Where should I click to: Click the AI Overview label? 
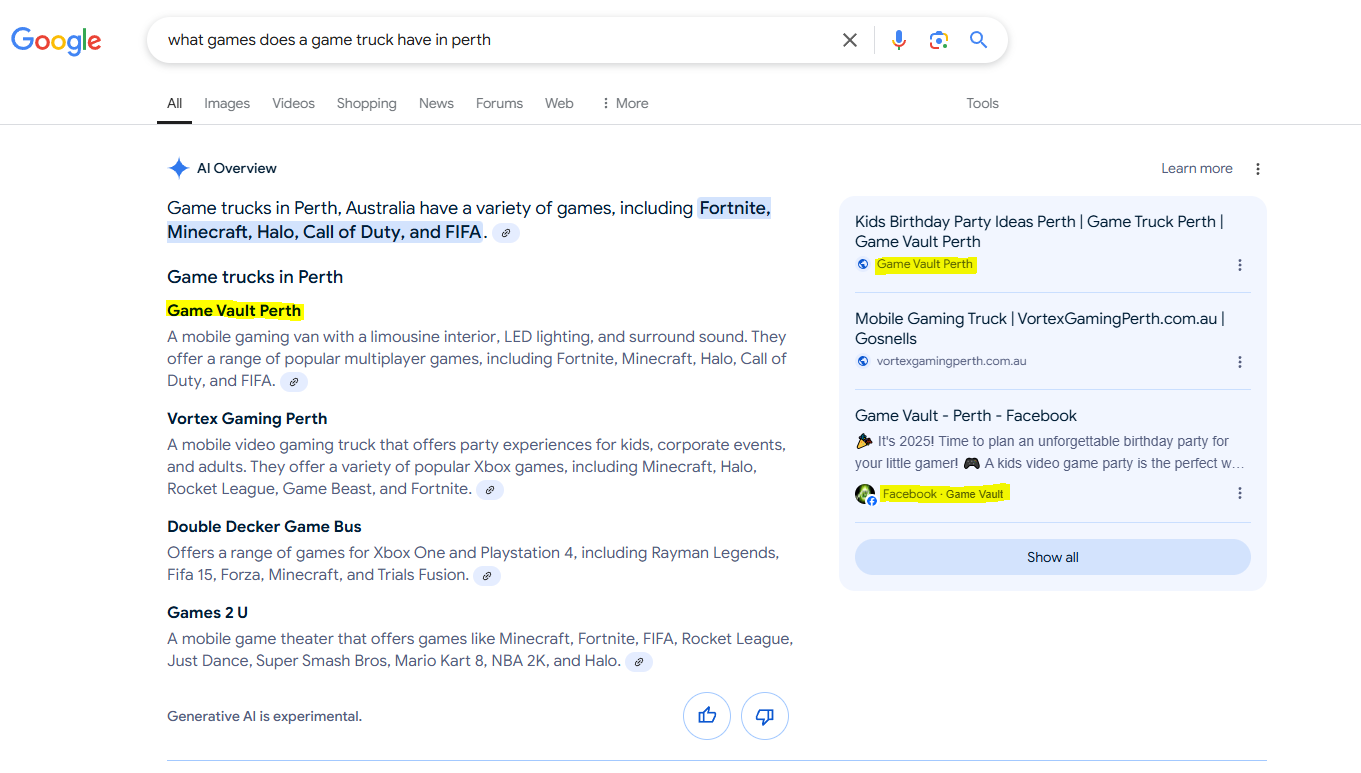[237, 168]
